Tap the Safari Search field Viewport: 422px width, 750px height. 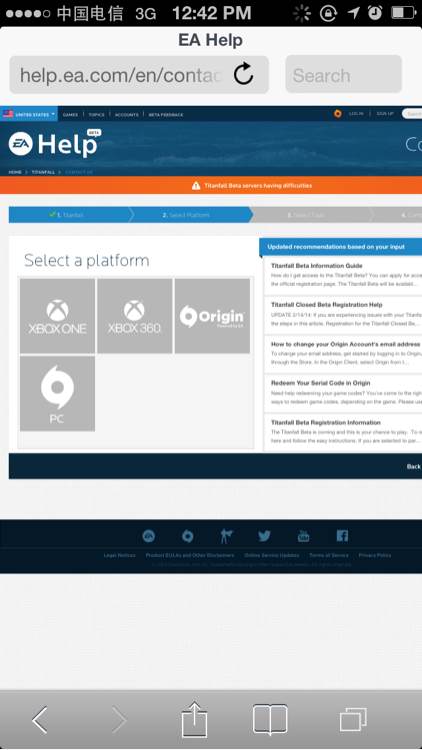pos(343,75)
